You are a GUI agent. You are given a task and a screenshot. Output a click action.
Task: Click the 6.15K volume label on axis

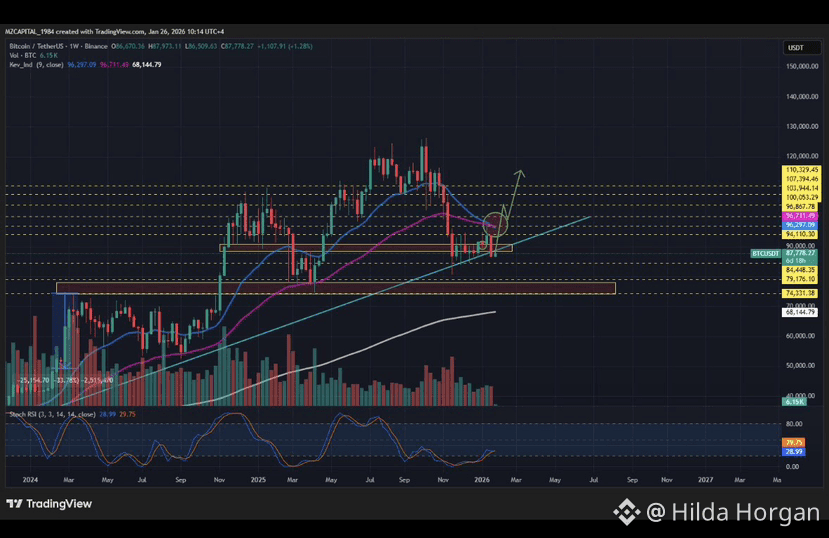794,402
